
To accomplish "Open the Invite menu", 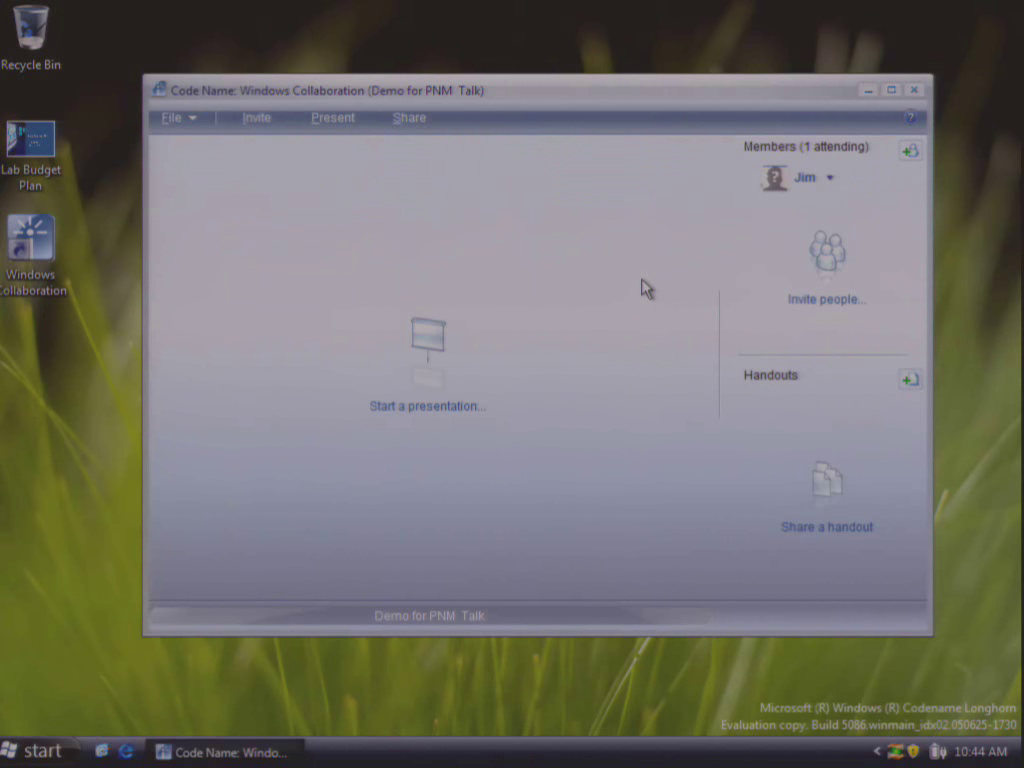I will coord(256,118).
